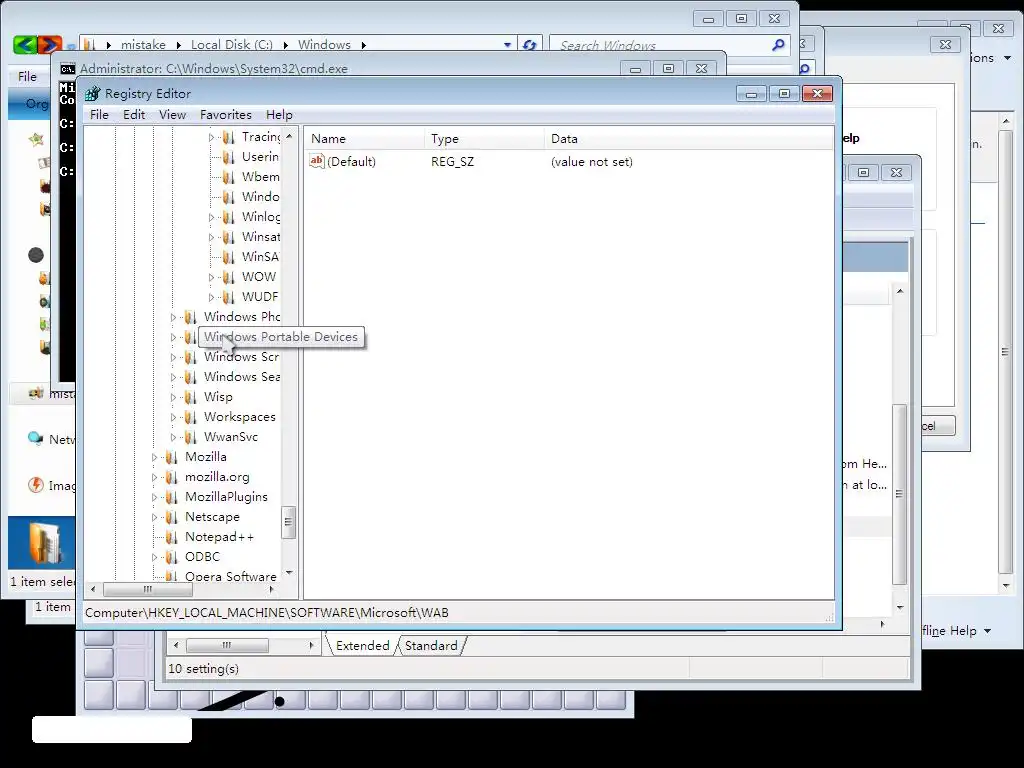
Task: Click the "(value not set)" data cell
Action: coord(592,162)
